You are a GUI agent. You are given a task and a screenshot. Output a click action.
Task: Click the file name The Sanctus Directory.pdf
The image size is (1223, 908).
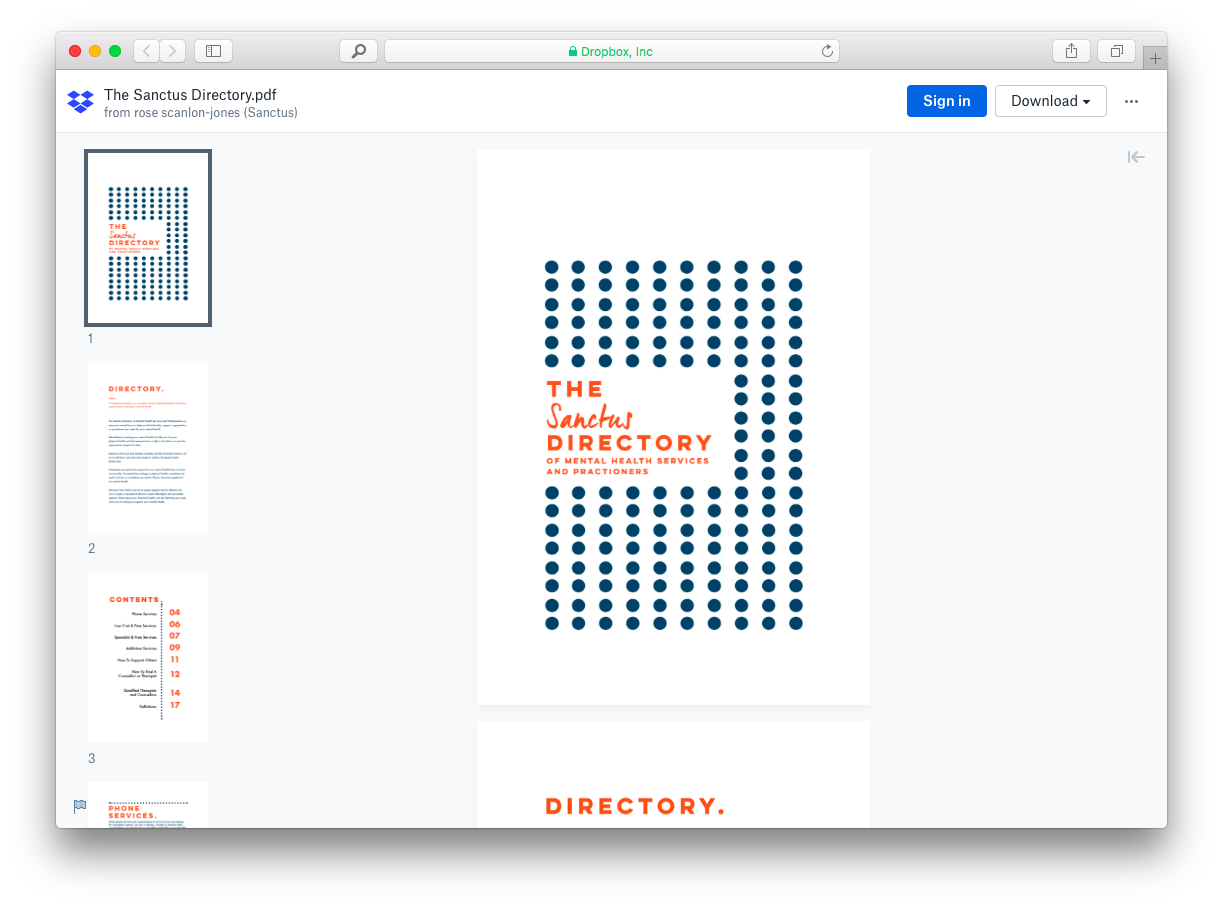click(x=190, y=95)
